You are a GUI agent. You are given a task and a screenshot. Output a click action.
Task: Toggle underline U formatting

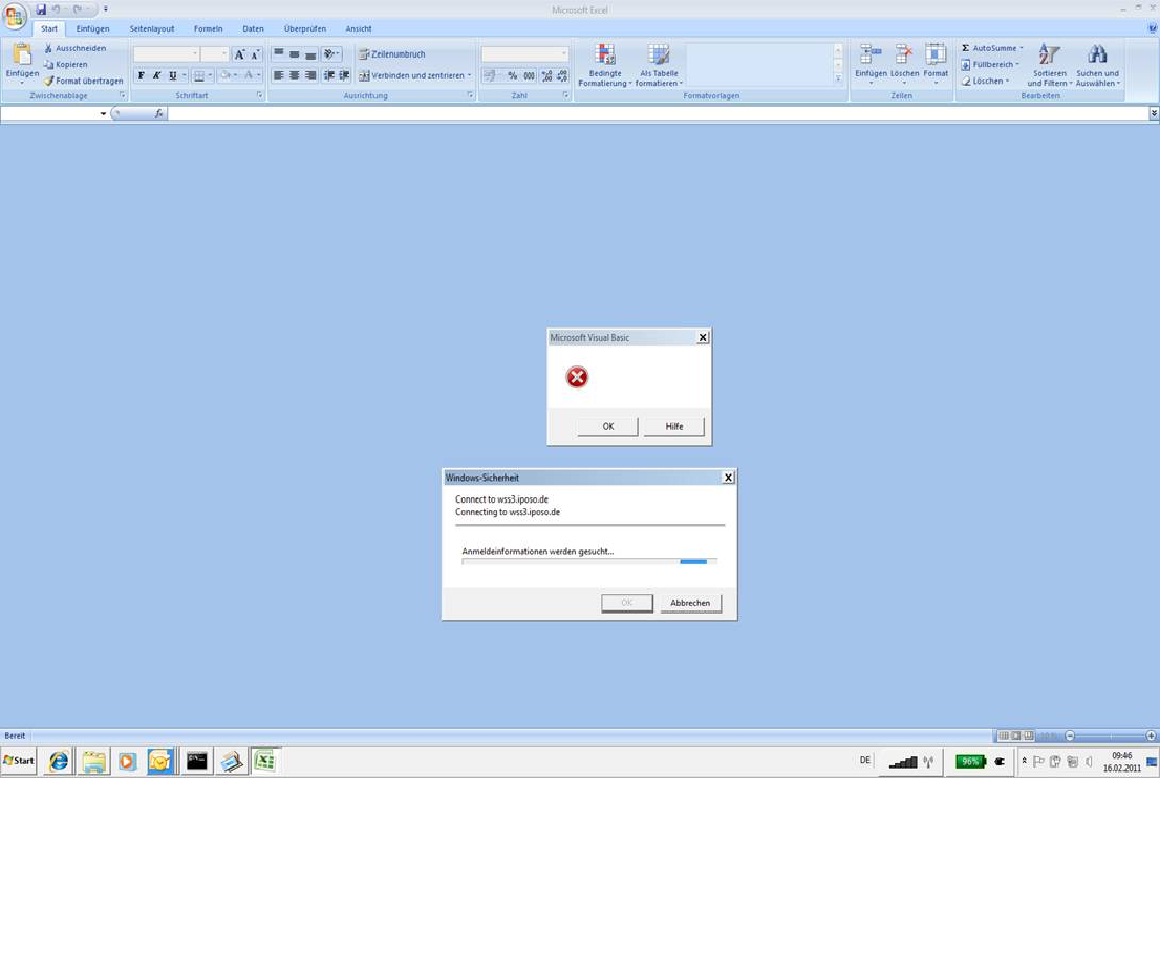[173, 76]
